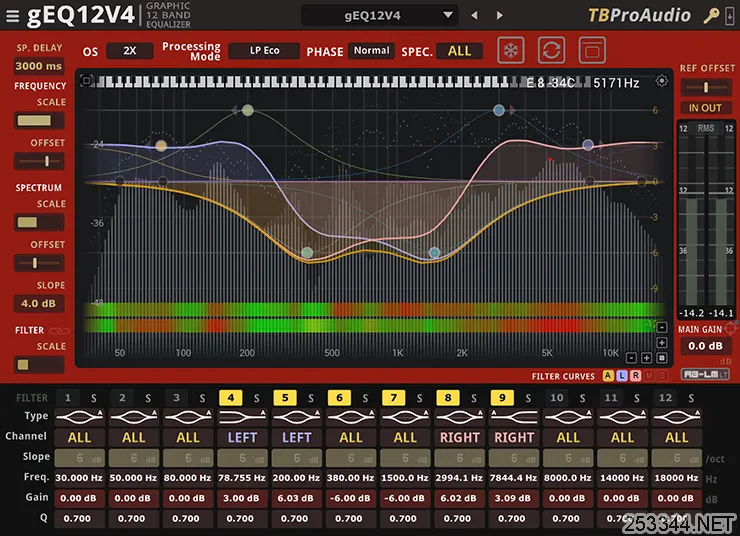Click the TBProAudio logo
The height and width of the screenshot is (536, 740).
click(639, 16)
